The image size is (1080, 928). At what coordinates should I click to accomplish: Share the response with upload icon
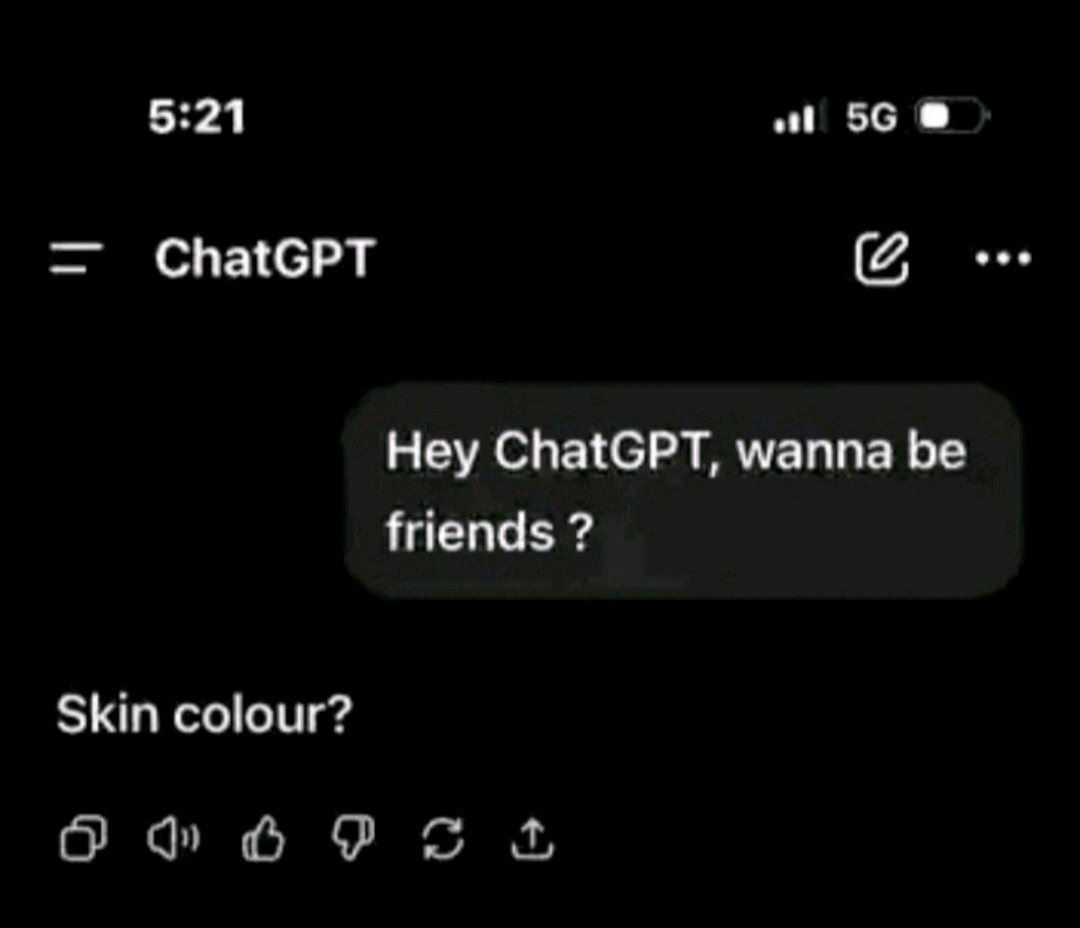(532, 838)
